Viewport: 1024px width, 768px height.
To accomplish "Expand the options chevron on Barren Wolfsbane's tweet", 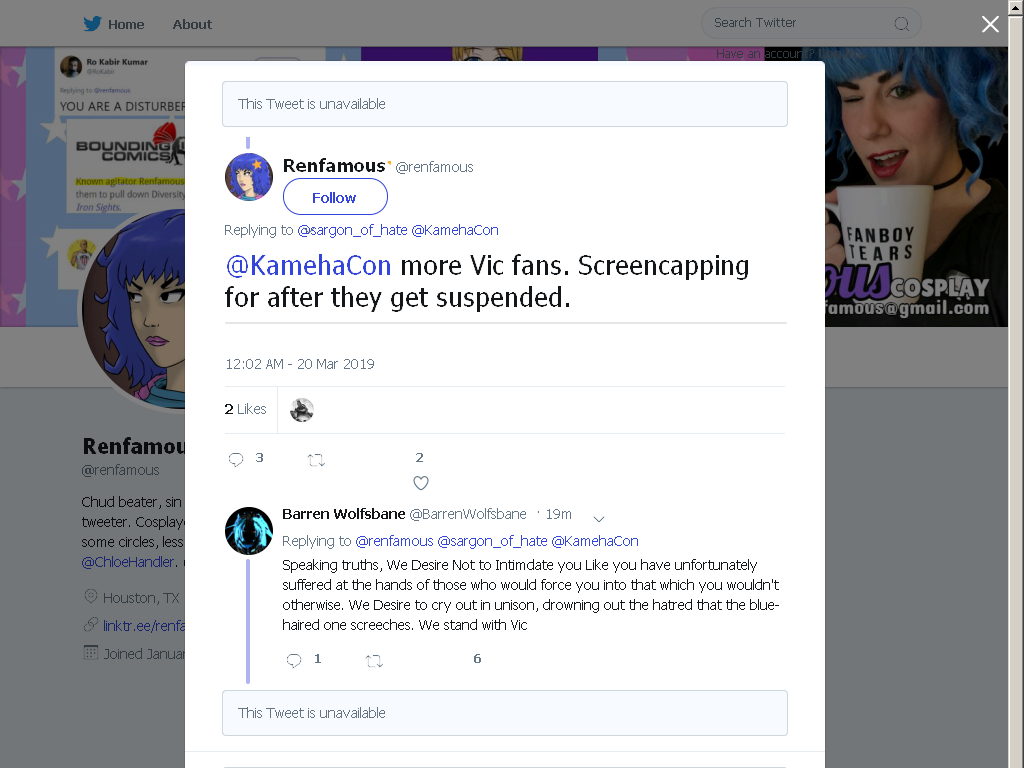I will click(599, 519).
